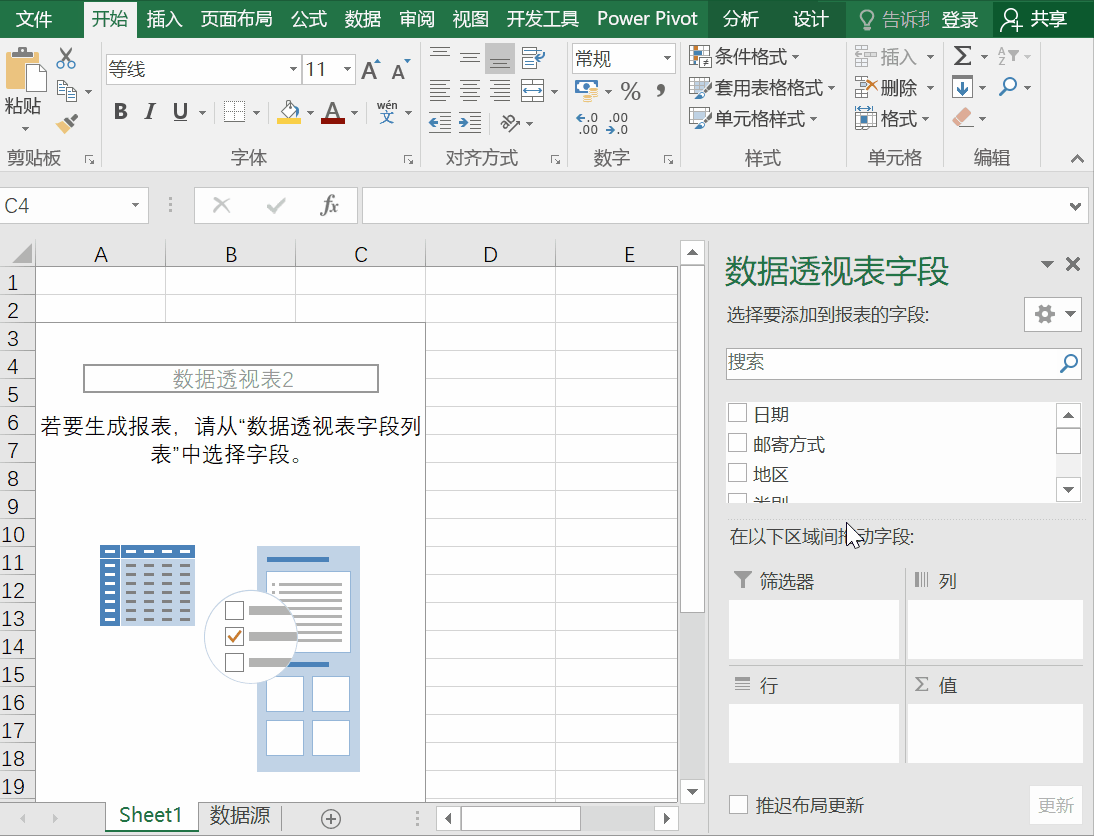This screenshot has height=836, width=1094.
Task: Apply bottom vertical alignment
Action: click(500, 57)
